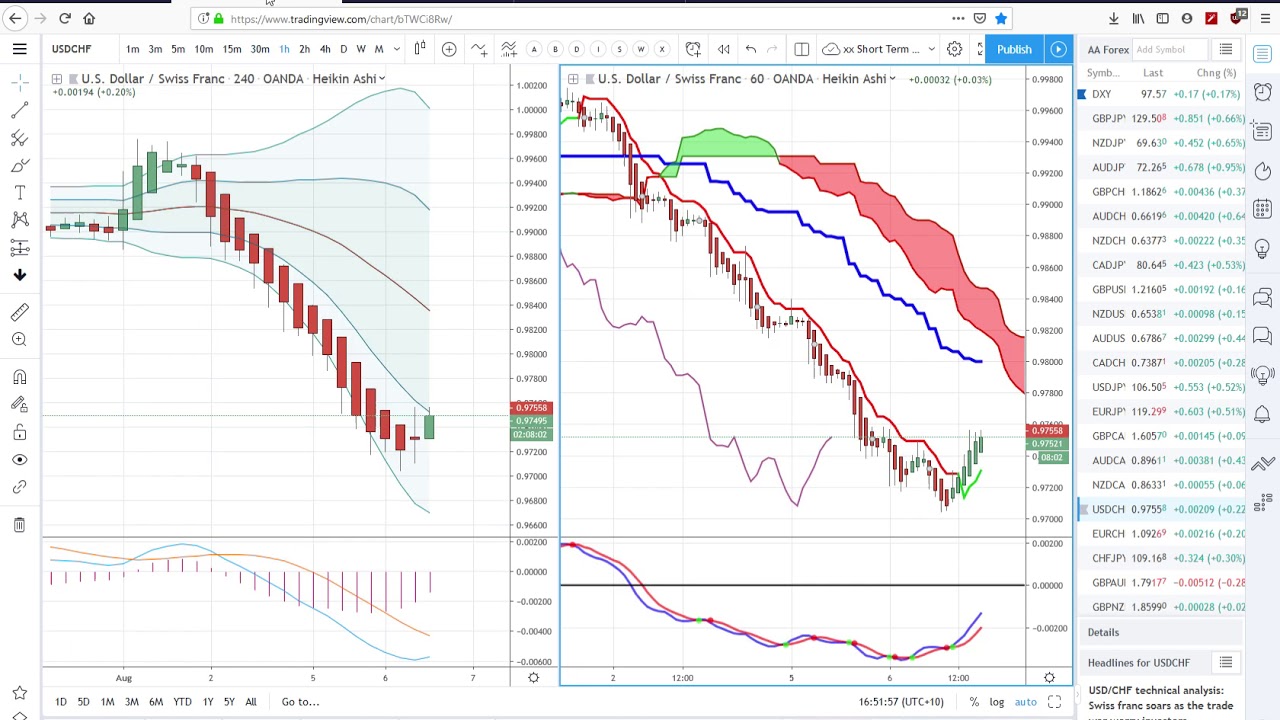Toggle fullscreen chart icon at bottom

coord(1054,702)
